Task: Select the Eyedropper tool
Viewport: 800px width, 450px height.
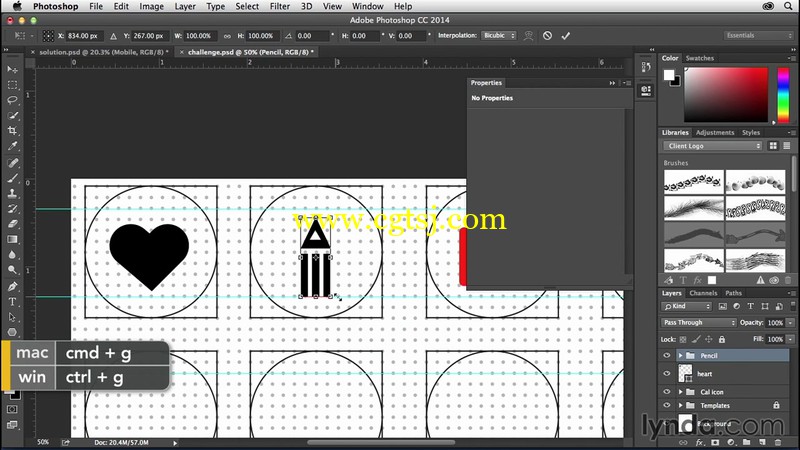Action: 12,146
